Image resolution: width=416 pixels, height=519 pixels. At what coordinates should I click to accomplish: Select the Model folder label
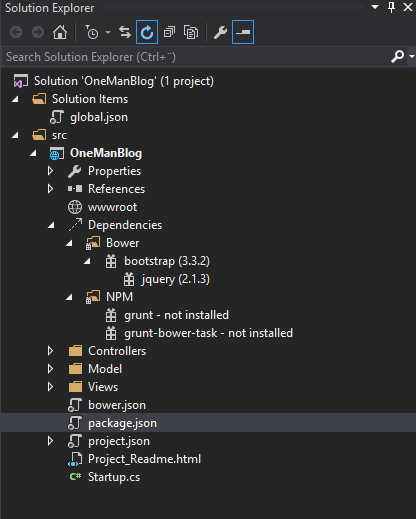105,369
